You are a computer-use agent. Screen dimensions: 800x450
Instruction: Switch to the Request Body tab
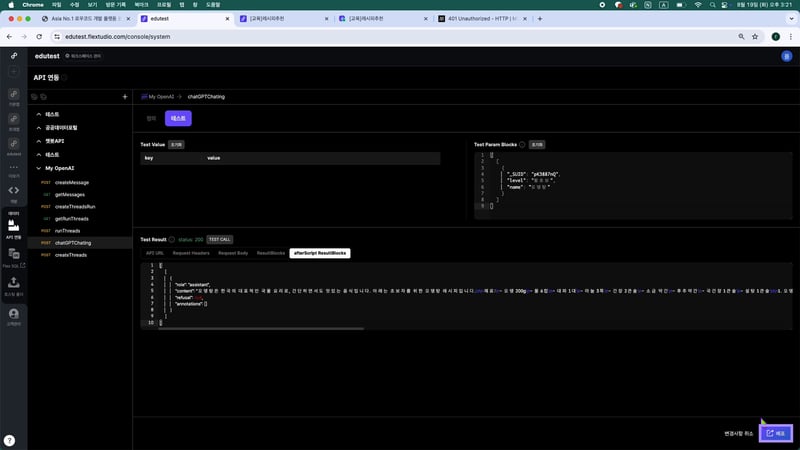[233, 253]
